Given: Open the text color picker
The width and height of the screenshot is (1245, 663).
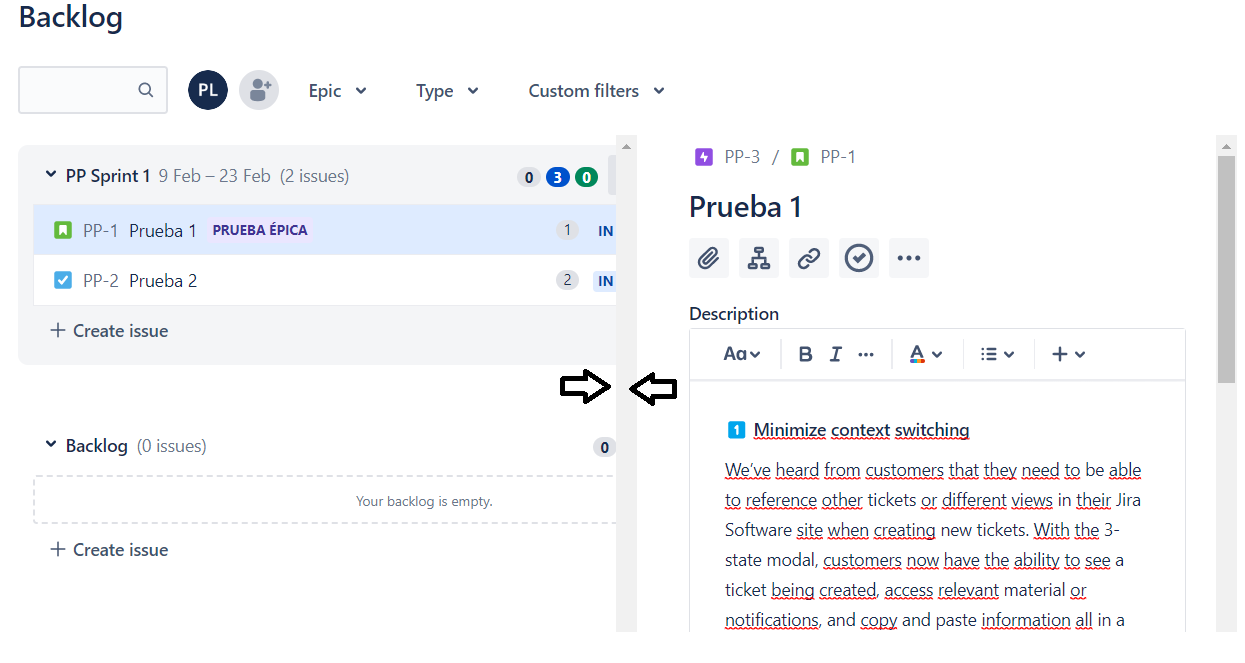Looking at the screenshot, I should tap(925, 354).
